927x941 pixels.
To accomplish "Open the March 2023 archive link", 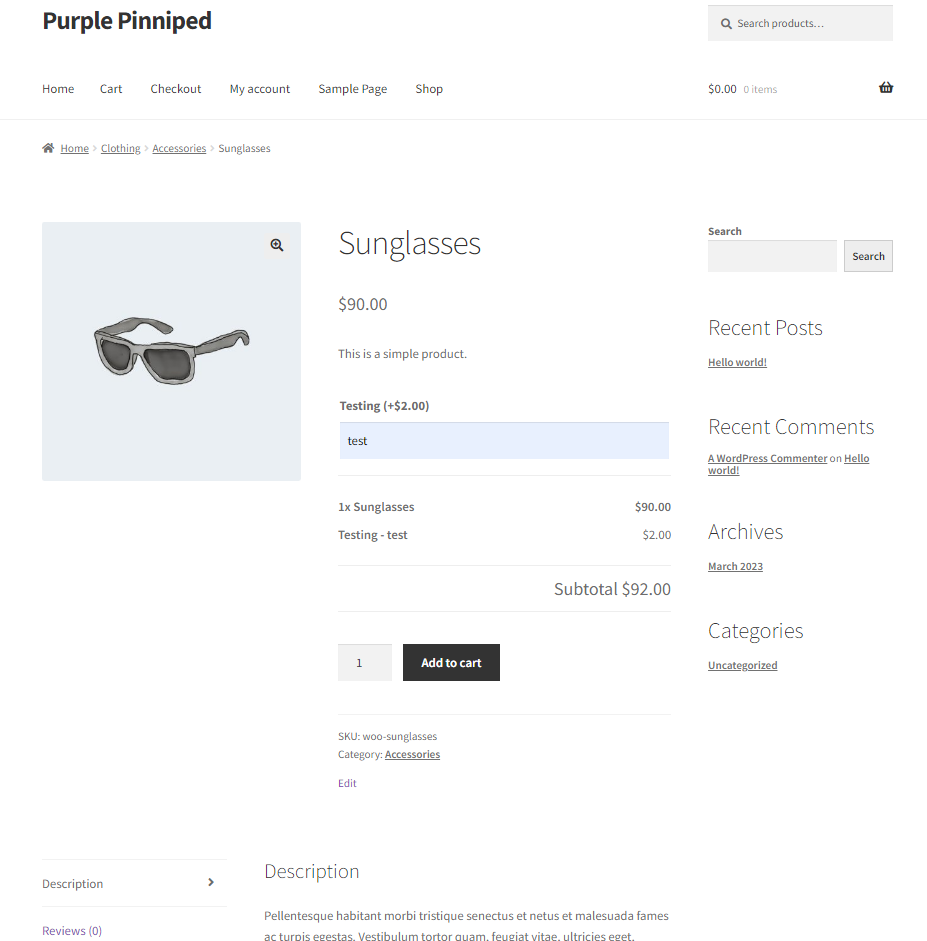I will pyautogui.click(x=735, y=566).
